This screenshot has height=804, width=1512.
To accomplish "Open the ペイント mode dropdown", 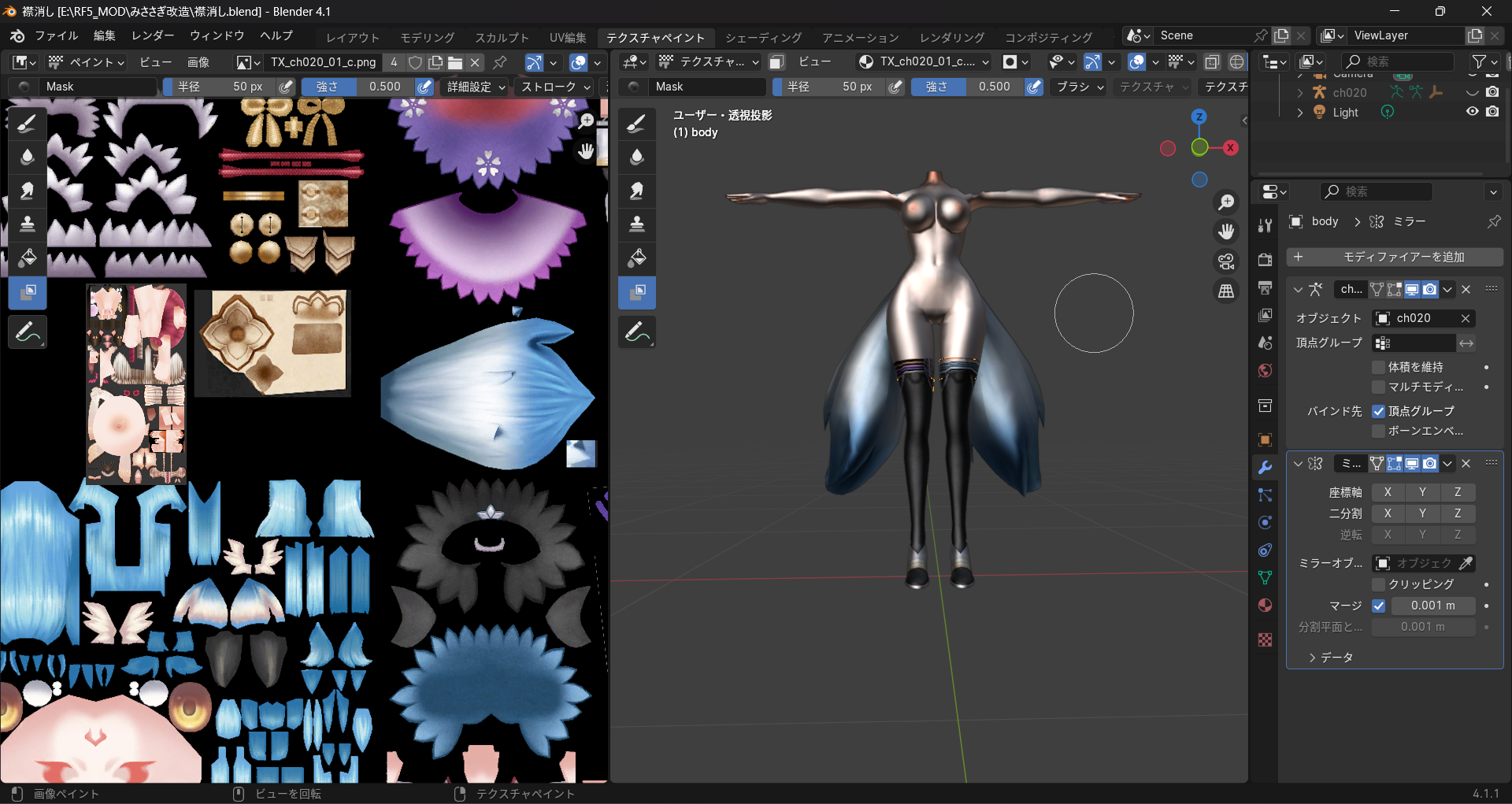I will (x=87, y=62).
